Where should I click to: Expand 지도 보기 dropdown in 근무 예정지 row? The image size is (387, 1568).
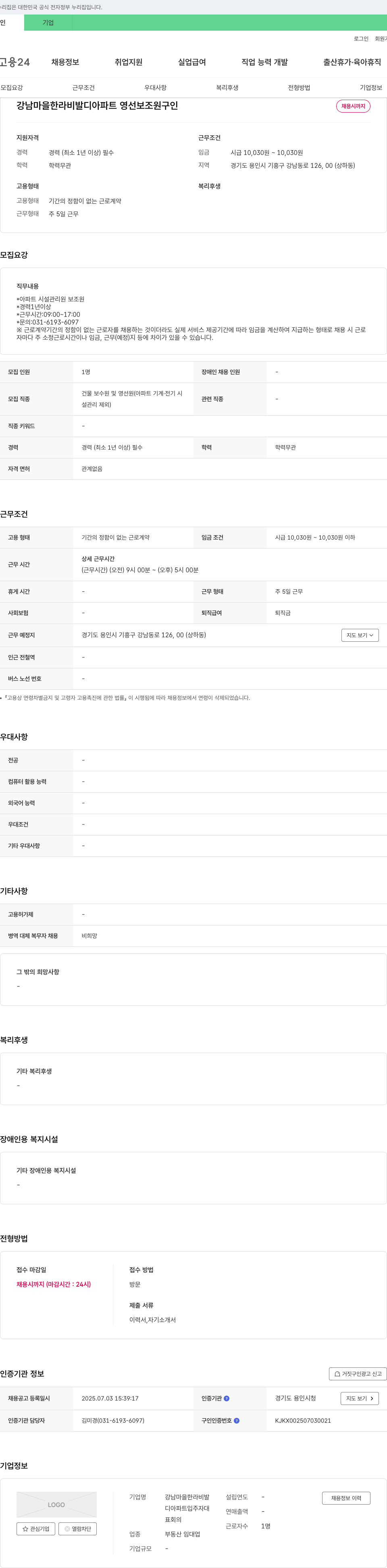click(360, 635)
